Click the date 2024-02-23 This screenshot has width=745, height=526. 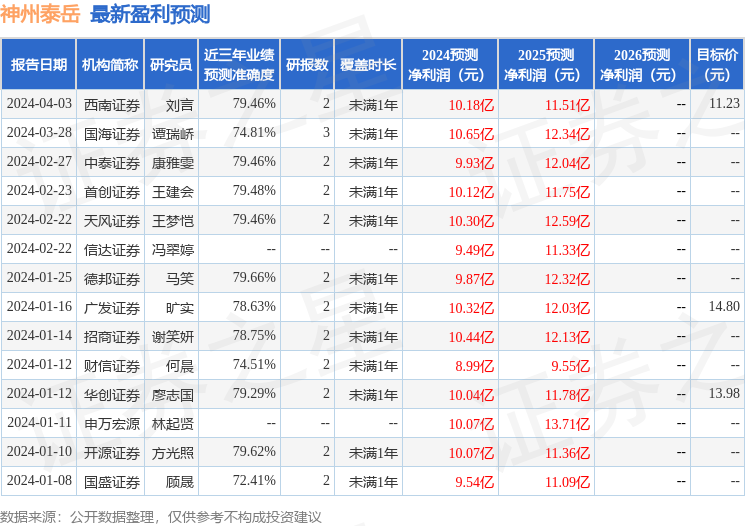click(x=39, y=191)
